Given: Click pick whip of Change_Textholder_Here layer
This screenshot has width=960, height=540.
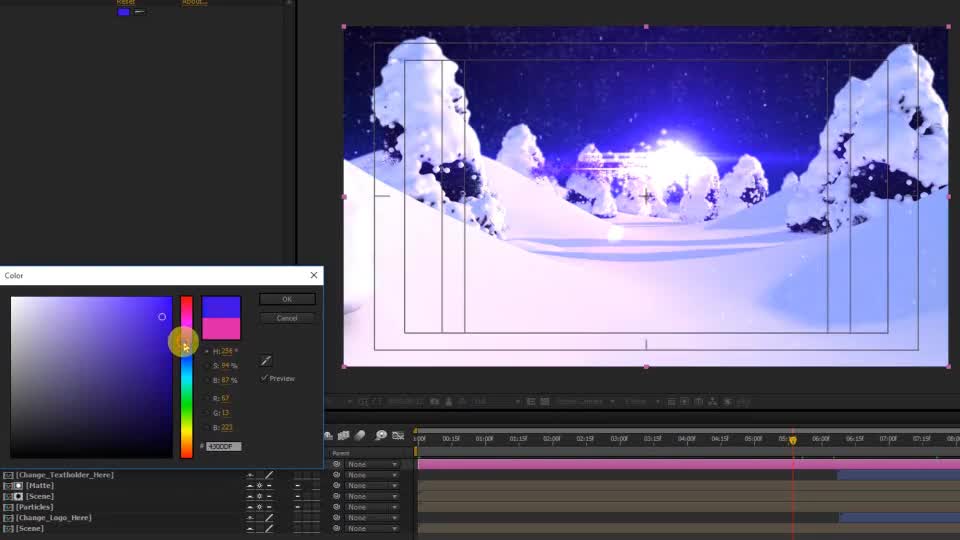Looking at the screenshot, I should (336, 475).
